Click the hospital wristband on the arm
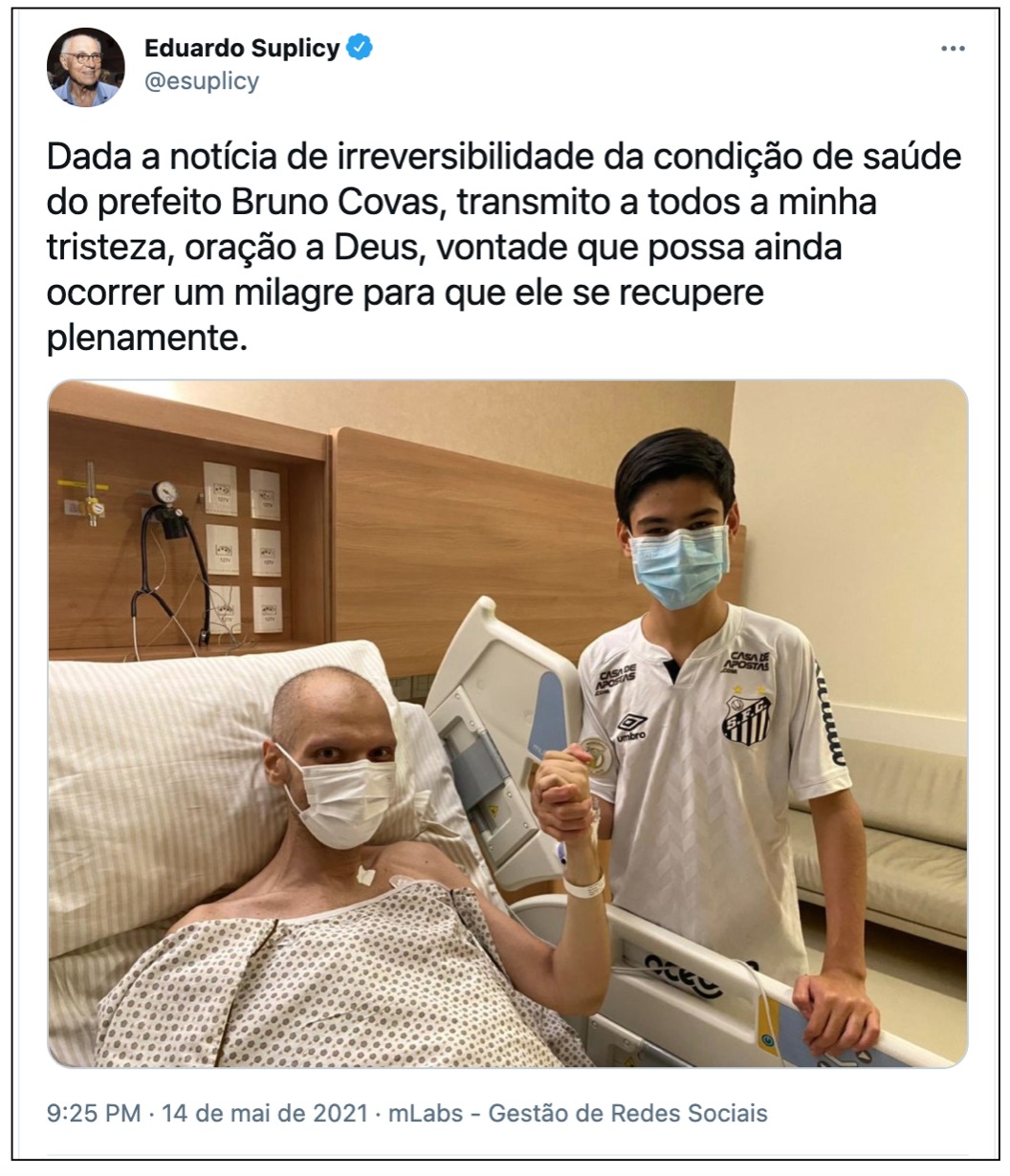The height and width of the screenshot is (1176, 1010). click(x=583, y=884)
